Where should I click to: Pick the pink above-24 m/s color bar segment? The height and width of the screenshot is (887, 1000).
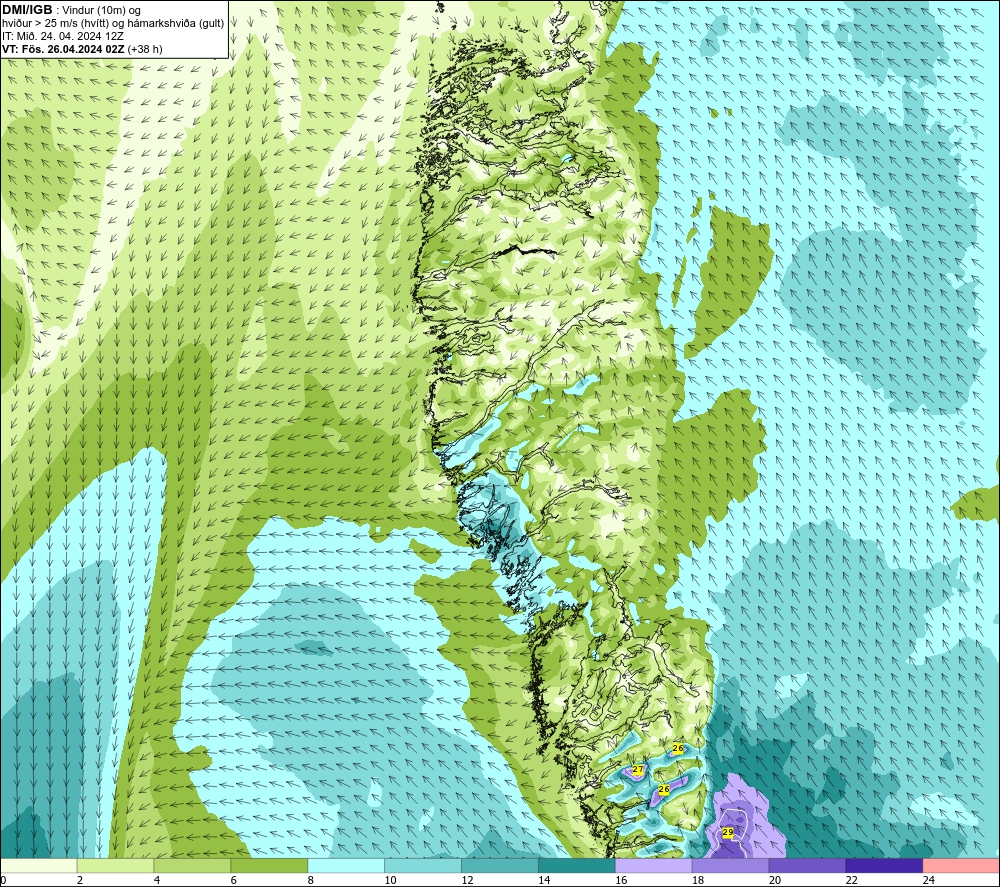point(960,866)
